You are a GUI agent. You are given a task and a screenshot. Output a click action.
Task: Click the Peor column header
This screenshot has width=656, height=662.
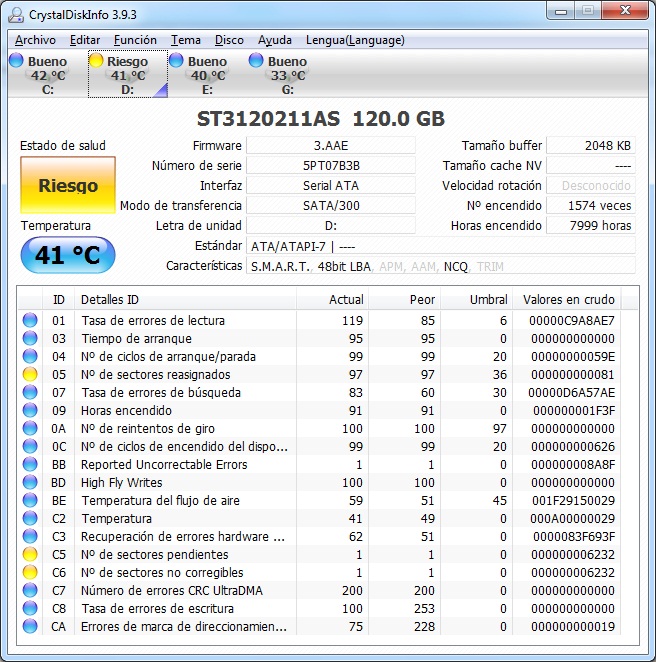pyautogui.click(x=405, y=299)
